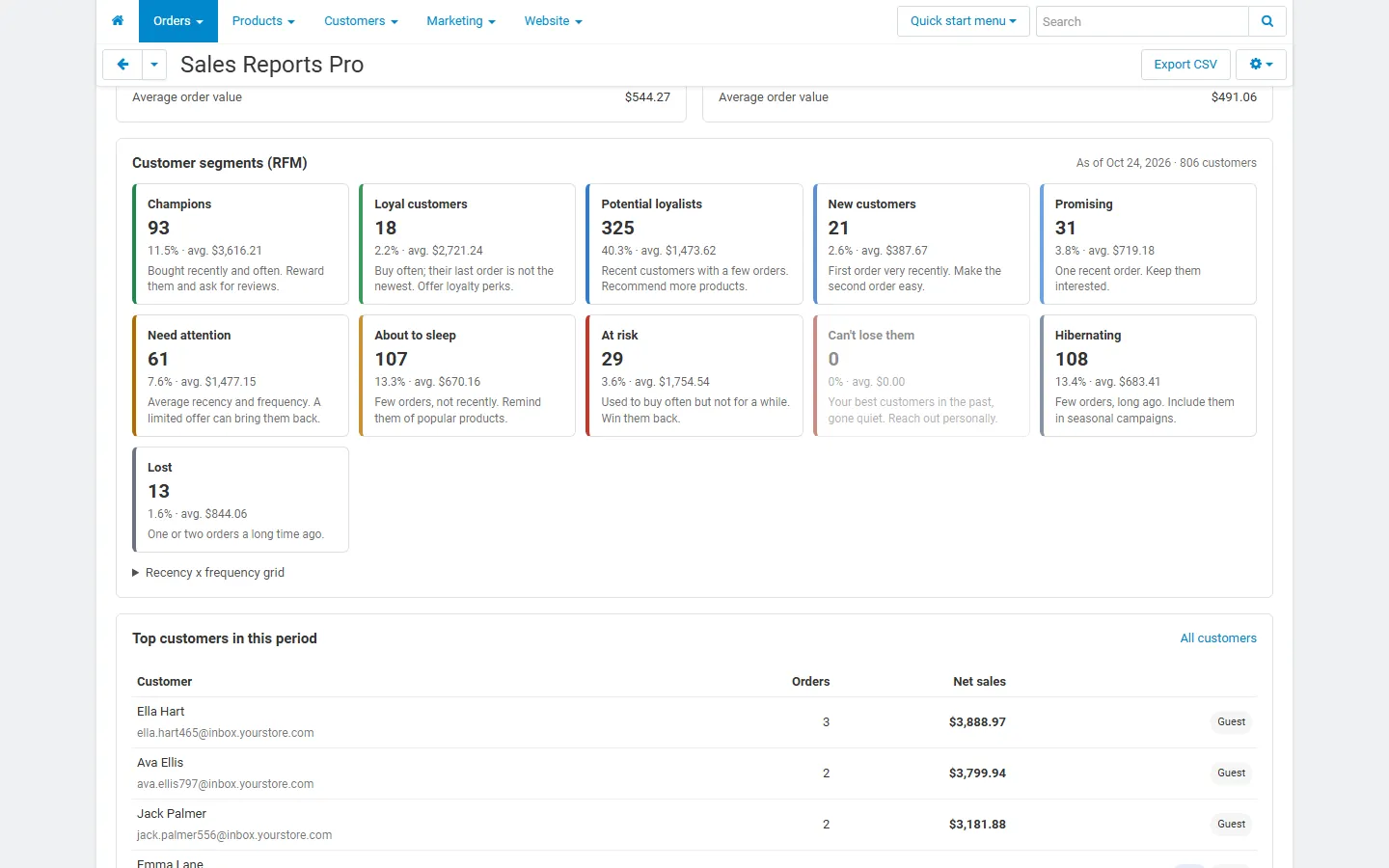
Task: Open the gear settings menu
Action: point(1261,65)
